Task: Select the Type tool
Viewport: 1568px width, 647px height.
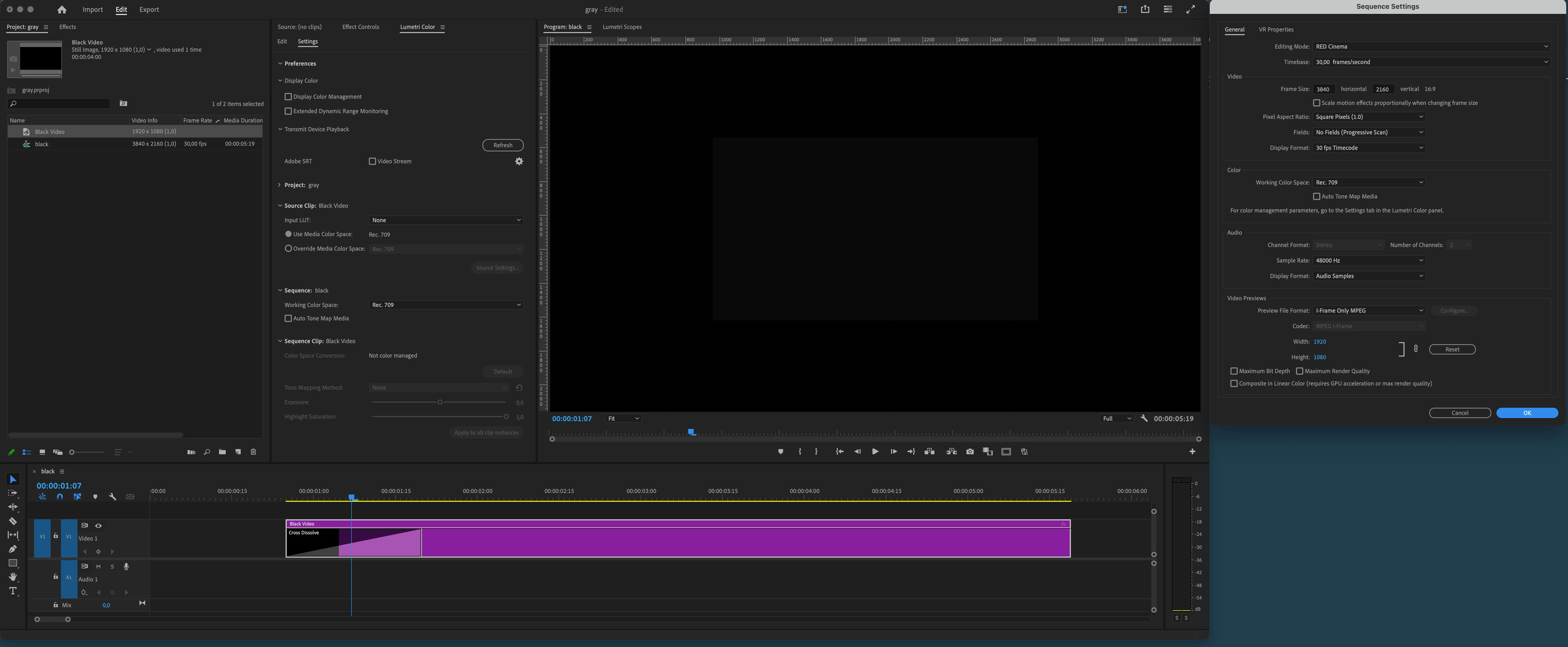Action: coord(13,591)
